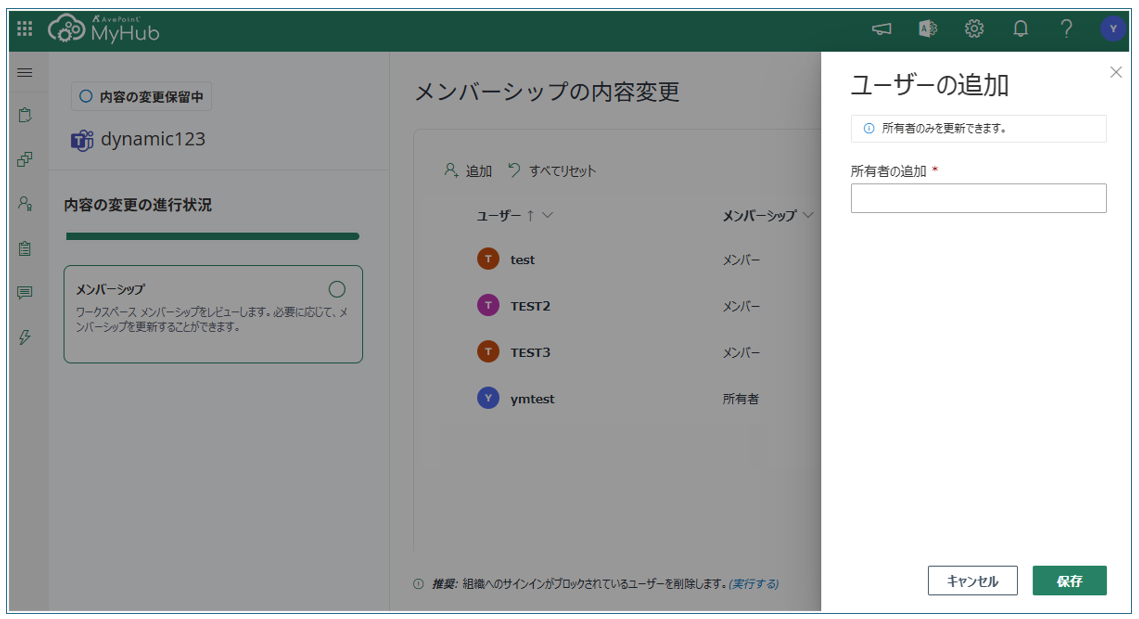Viewport: 1139px width, 619px height.
Task: Open the announcements megaphone icon
Action: click(x=881, y=29)
